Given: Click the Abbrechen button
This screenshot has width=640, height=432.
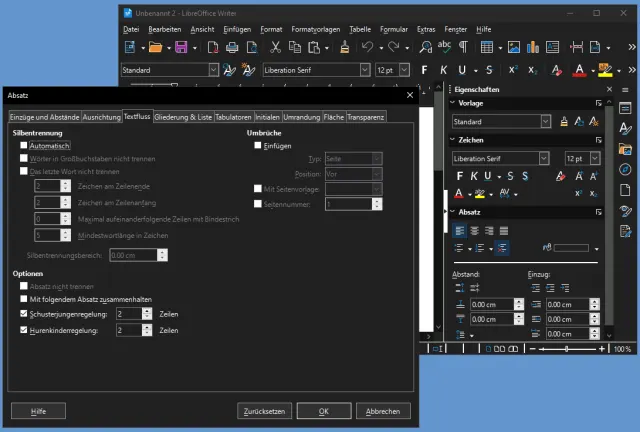Looking at the screenshot, I should click(383, 411).
